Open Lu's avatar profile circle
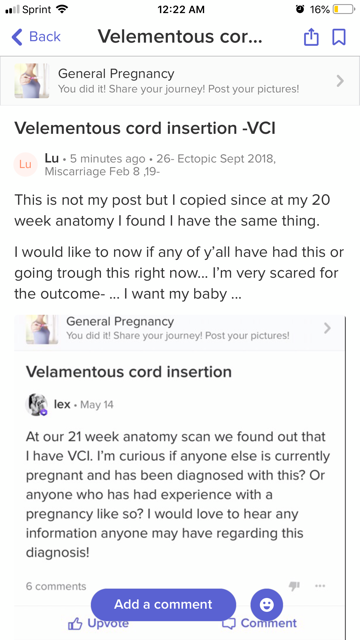 25,164
